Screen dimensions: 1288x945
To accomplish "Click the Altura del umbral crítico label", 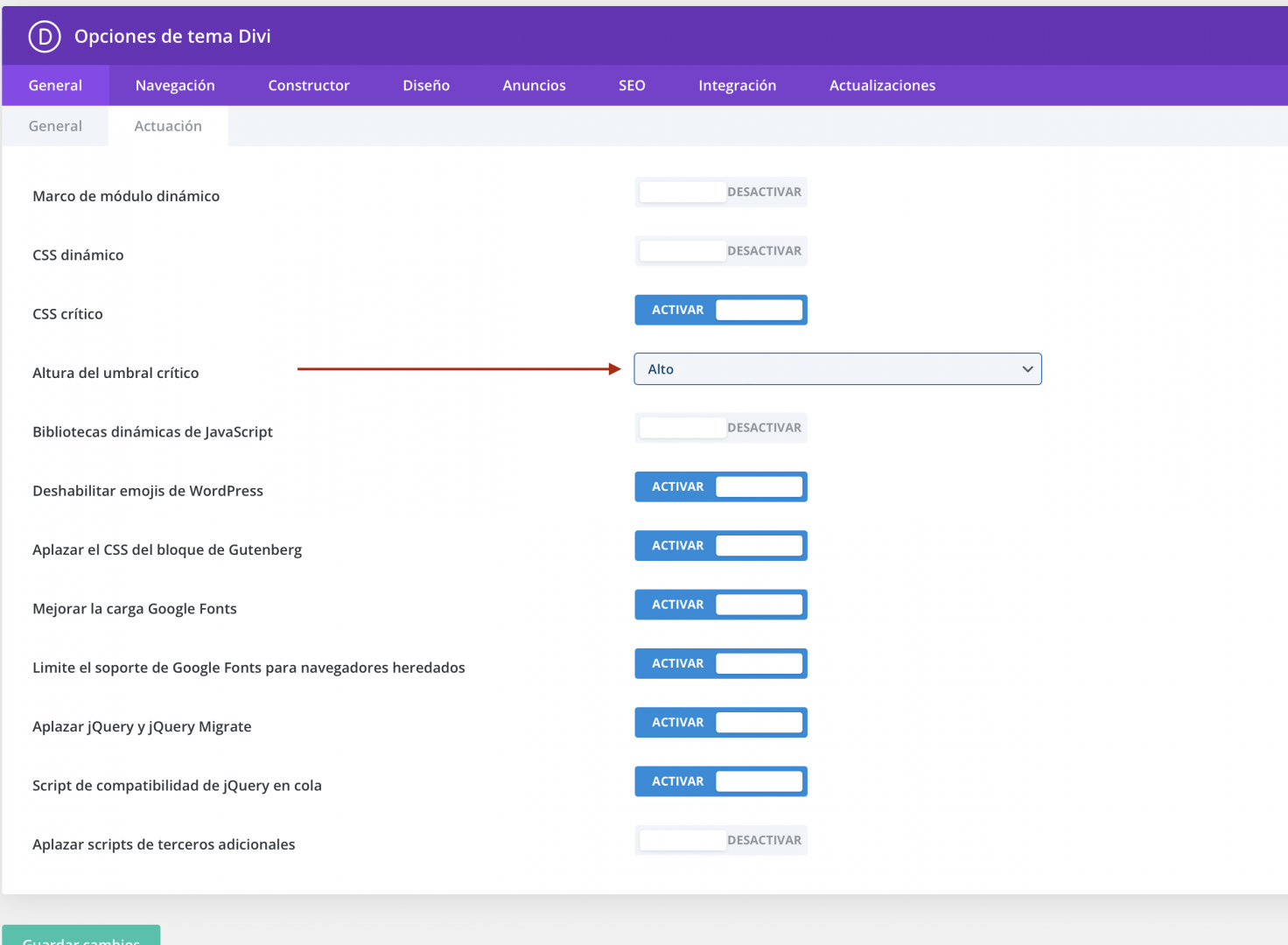I will (x=115, y=373).
